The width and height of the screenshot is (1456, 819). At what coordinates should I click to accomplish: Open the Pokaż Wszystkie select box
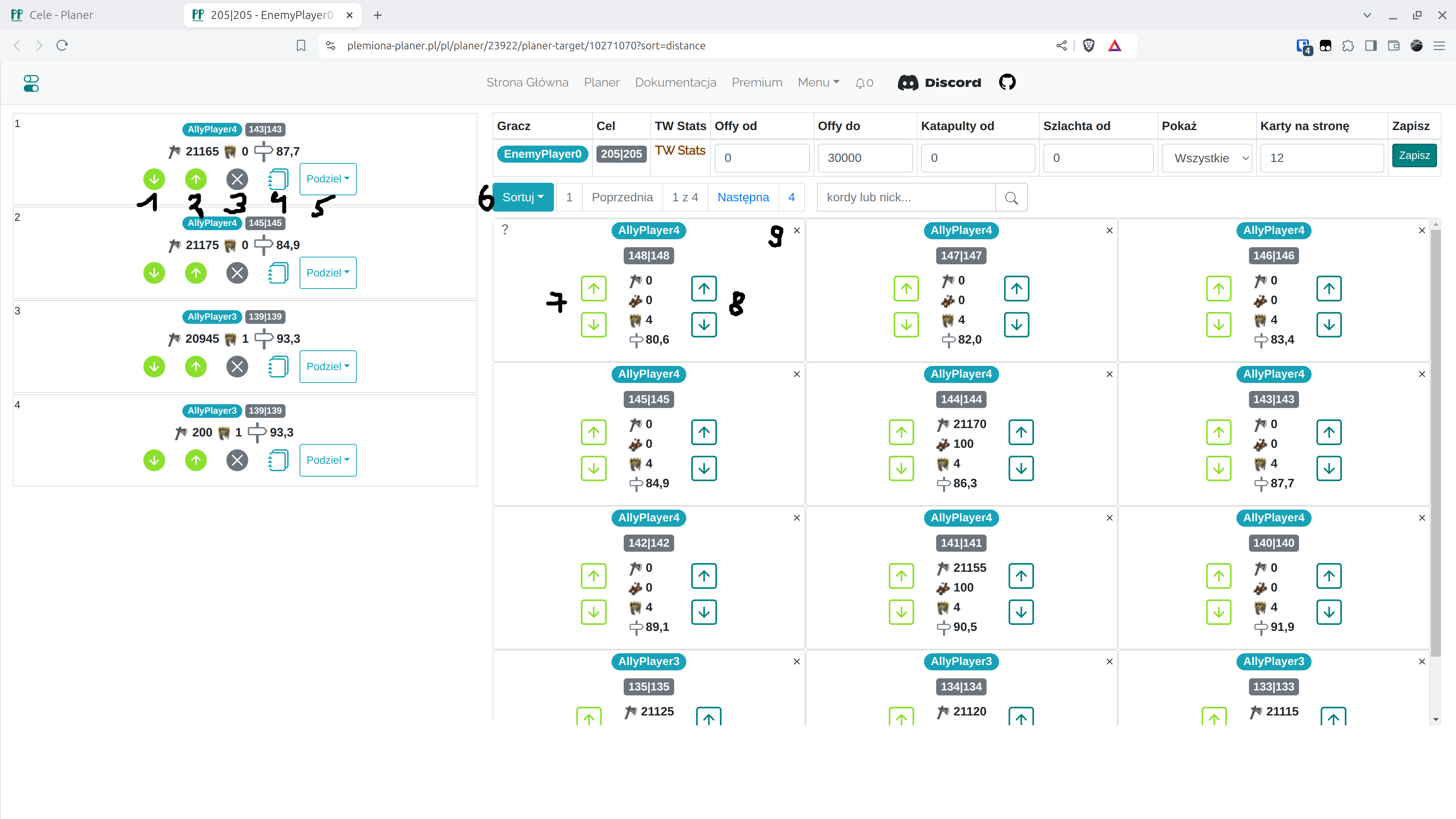click(x=1207, y=158)
